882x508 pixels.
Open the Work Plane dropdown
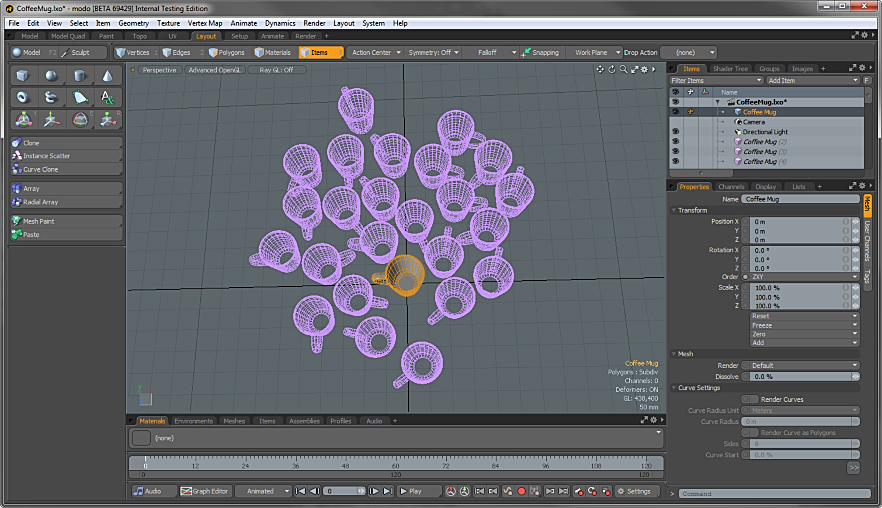pos(596,52)
